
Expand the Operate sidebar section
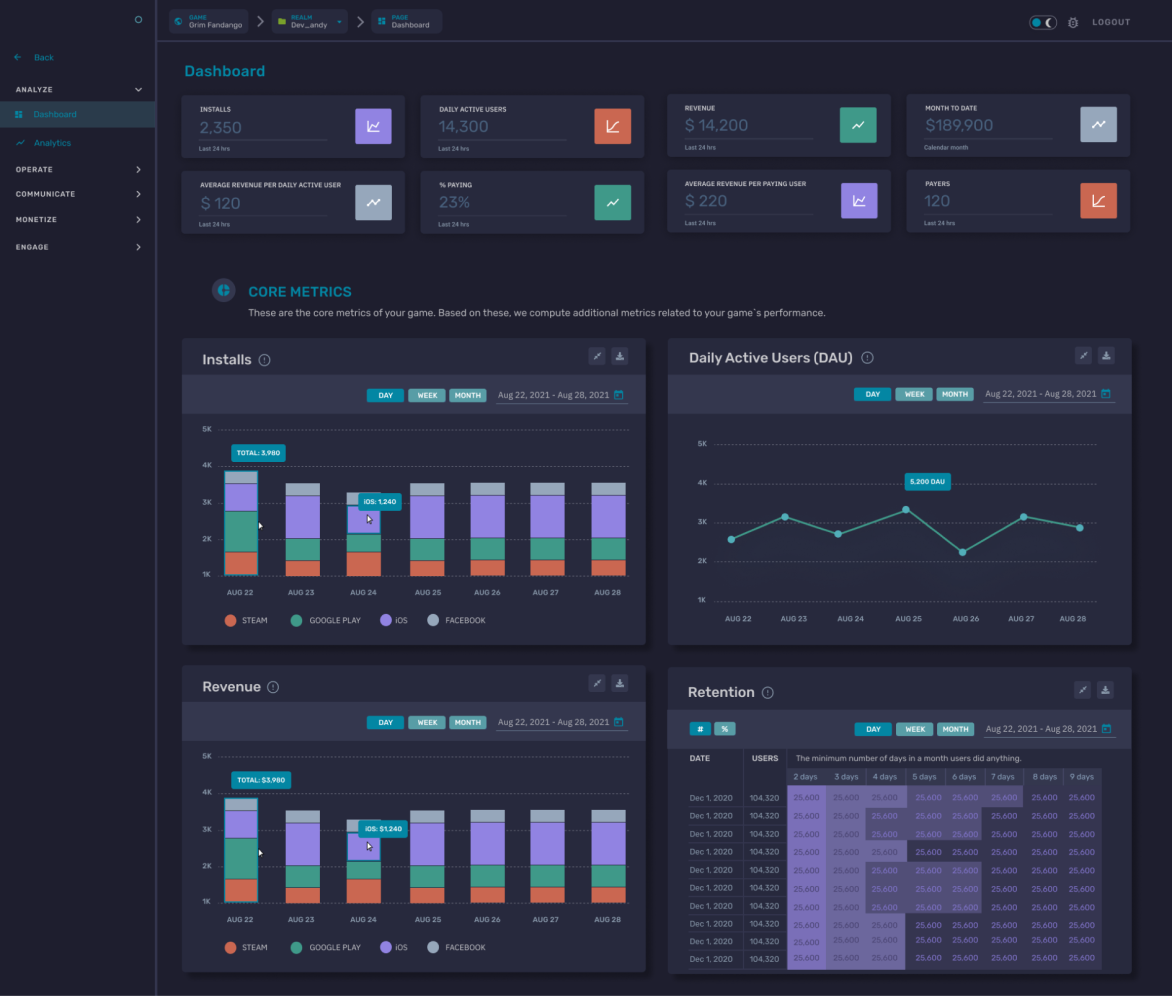click(x=78, y=170)
